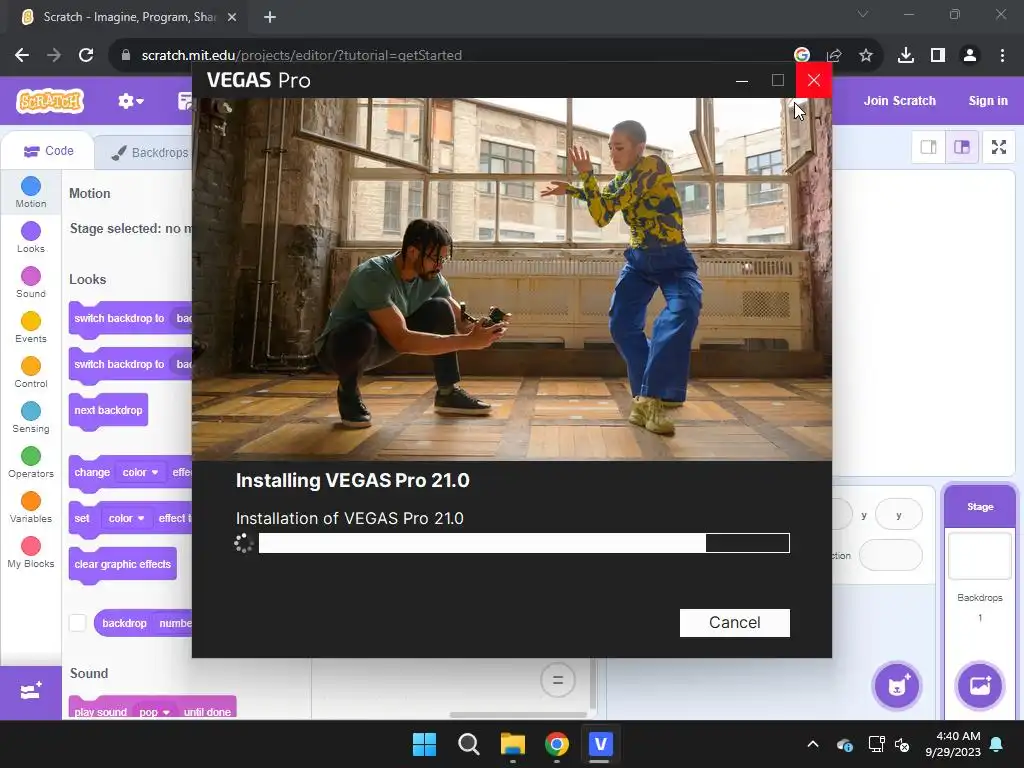This screenshot has height=768, width=1024.
Task: Open the Chrome tab search chevron
Action: (x=863, y=14)
